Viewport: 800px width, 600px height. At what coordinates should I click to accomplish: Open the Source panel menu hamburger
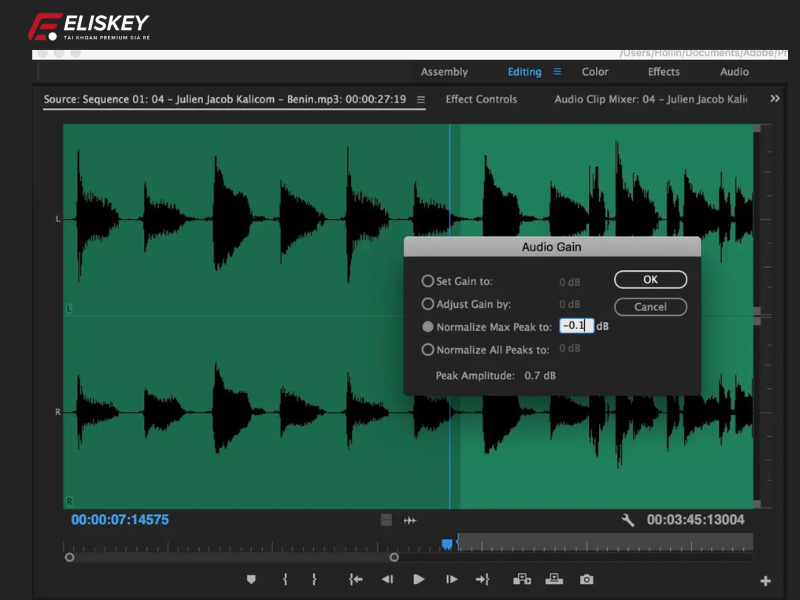click(422, 99)
